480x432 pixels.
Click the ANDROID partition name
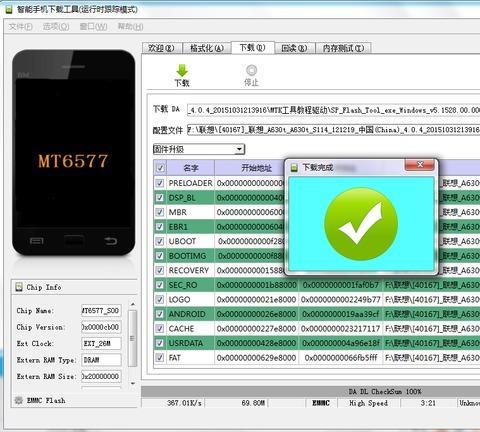tap(187, 314)
